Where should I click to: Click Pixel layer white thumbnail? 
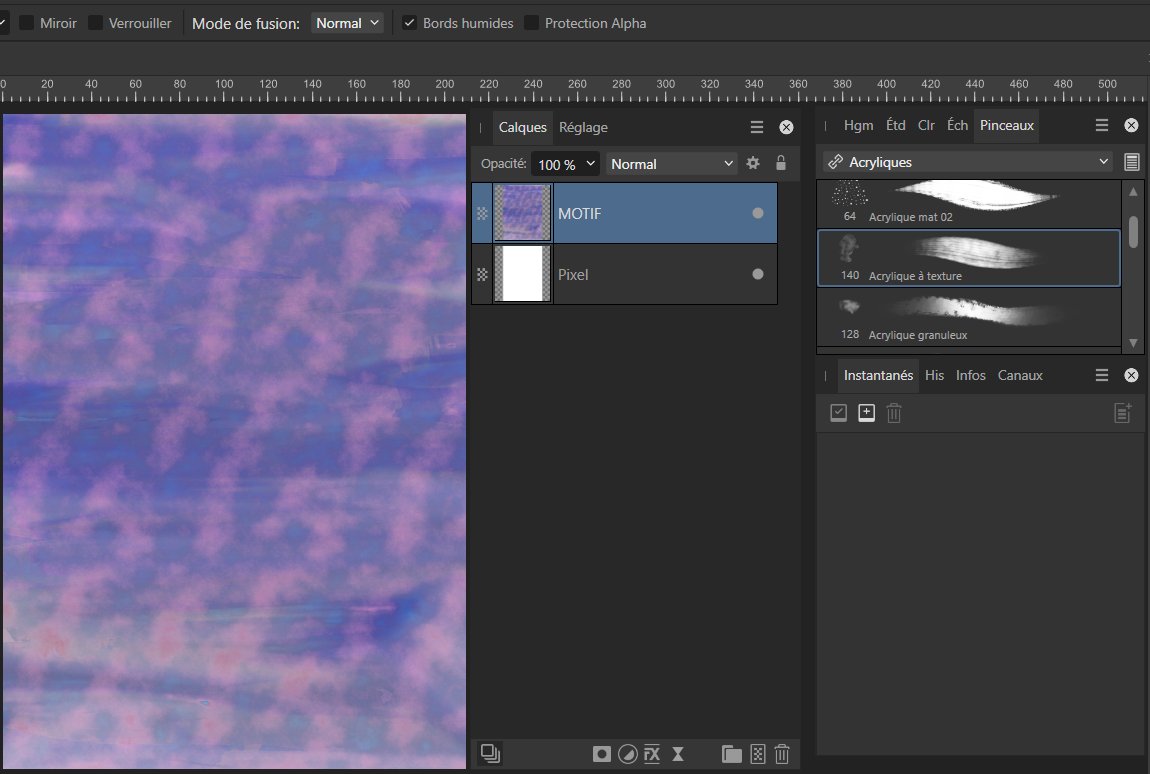[522, 274]
